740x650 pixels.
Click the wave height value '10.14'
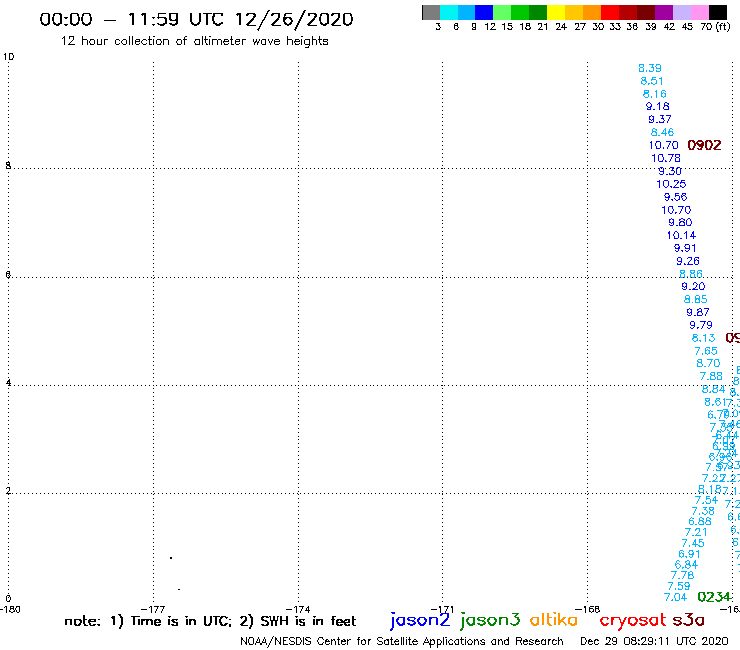click(681, 235)
